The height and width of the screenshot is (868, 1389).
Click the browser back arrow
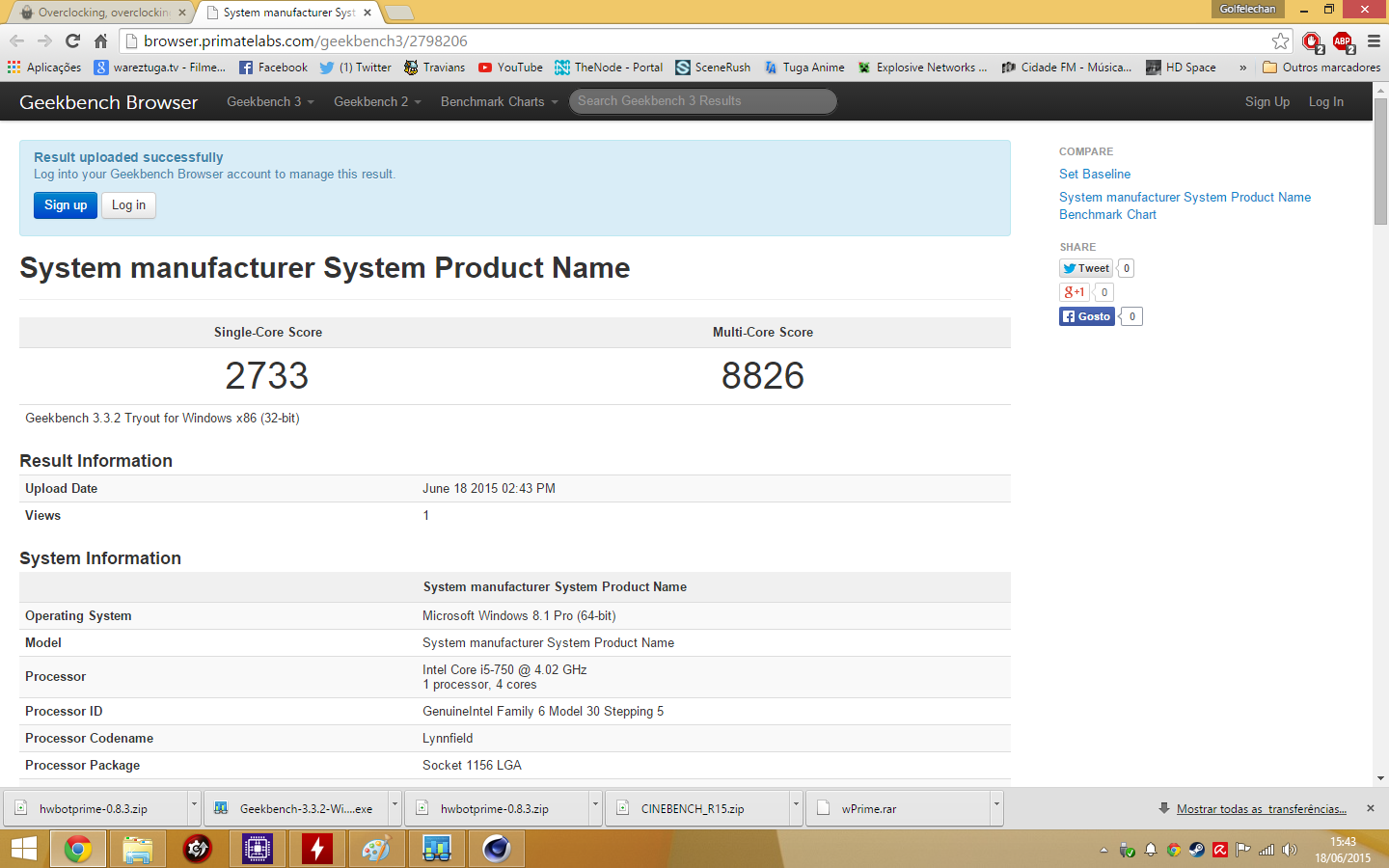[16, 41]
